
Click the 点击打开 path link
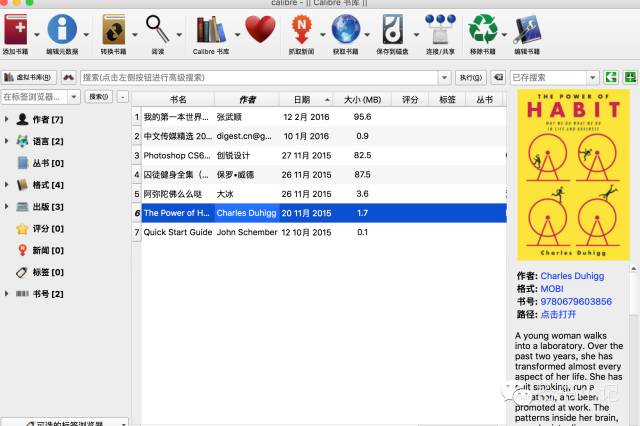pos(558,314)
